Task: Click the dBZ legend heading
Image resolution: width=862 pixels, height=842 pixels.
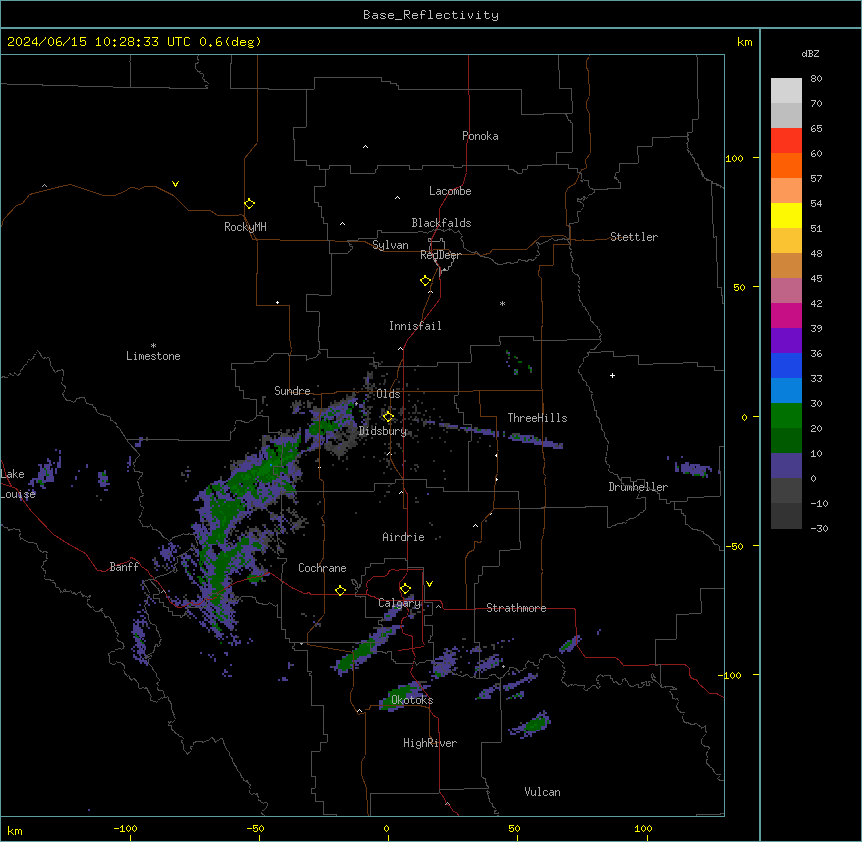Action: click(810, 53)
